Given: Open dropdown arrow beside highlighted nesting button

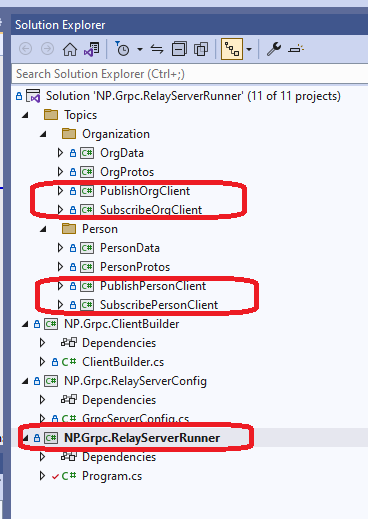Looking at the screenshot, I should click(249, 50).
